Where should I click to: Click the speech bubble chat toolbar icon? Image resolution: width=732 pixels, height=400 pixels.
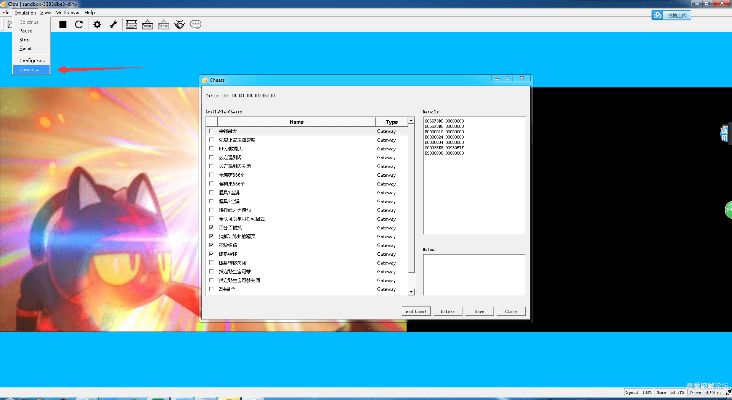[195, 24]
